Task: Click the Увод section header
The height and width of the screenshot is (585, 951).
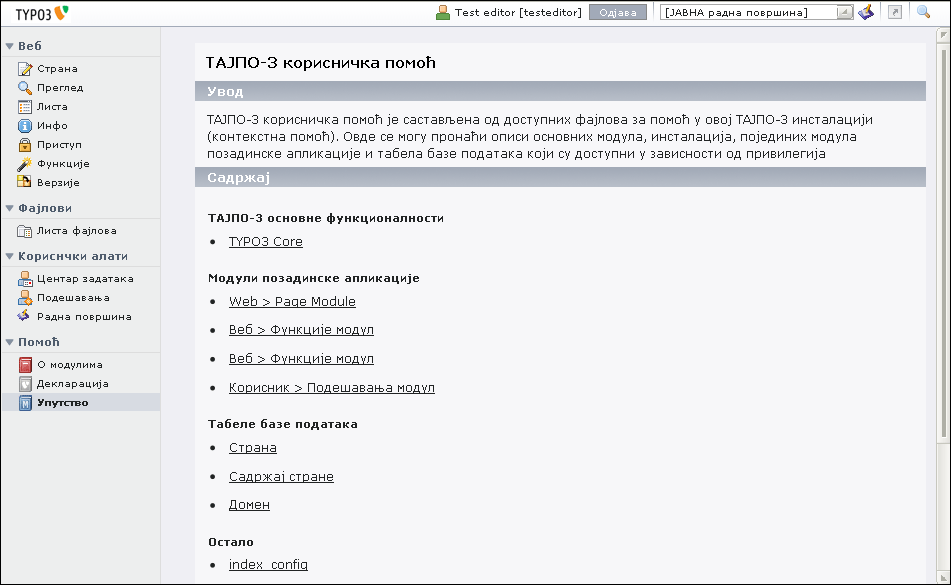Action: point(560,91)
